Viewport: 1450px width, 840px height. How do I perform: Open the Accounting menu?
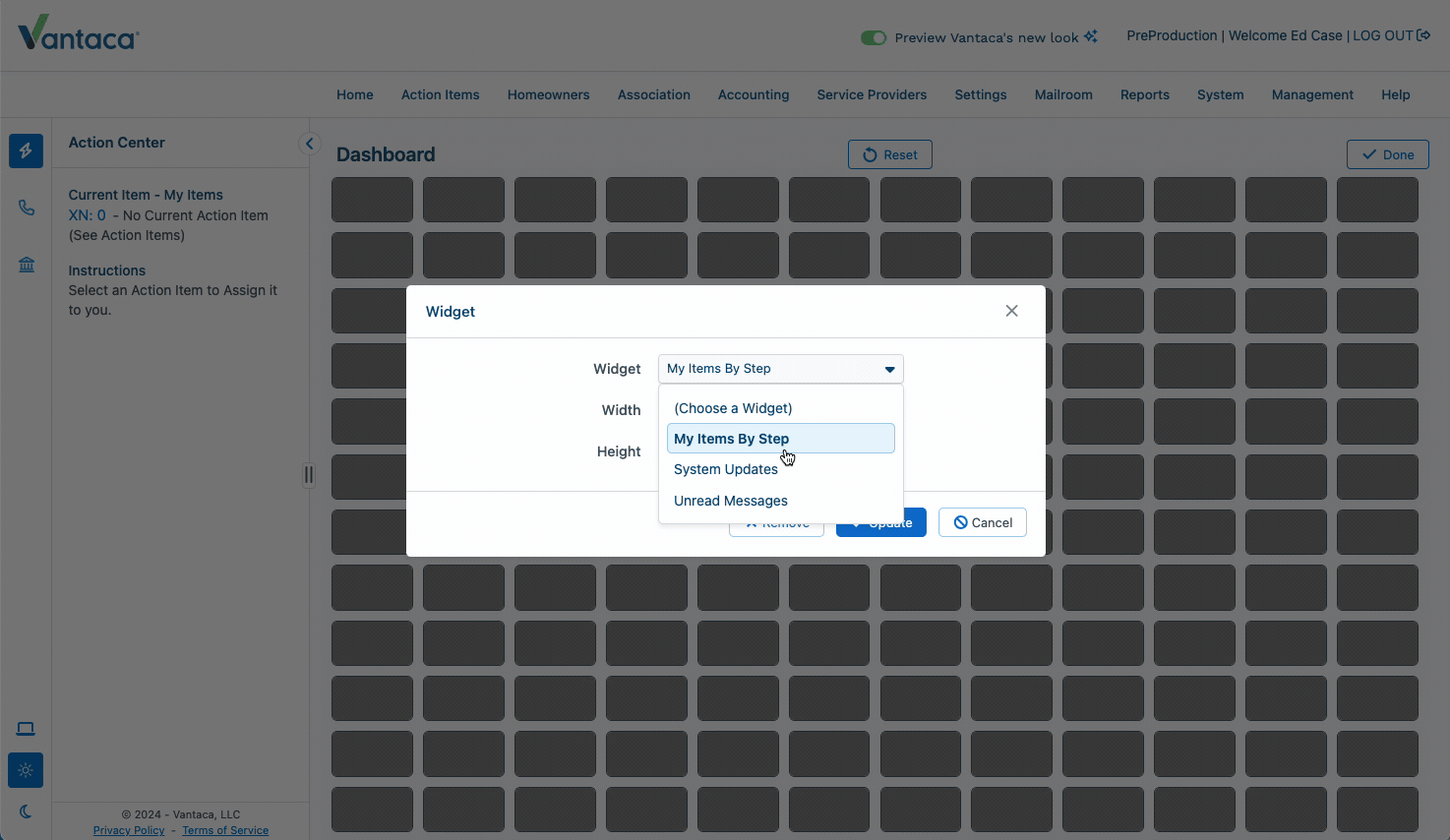(754, 94)
